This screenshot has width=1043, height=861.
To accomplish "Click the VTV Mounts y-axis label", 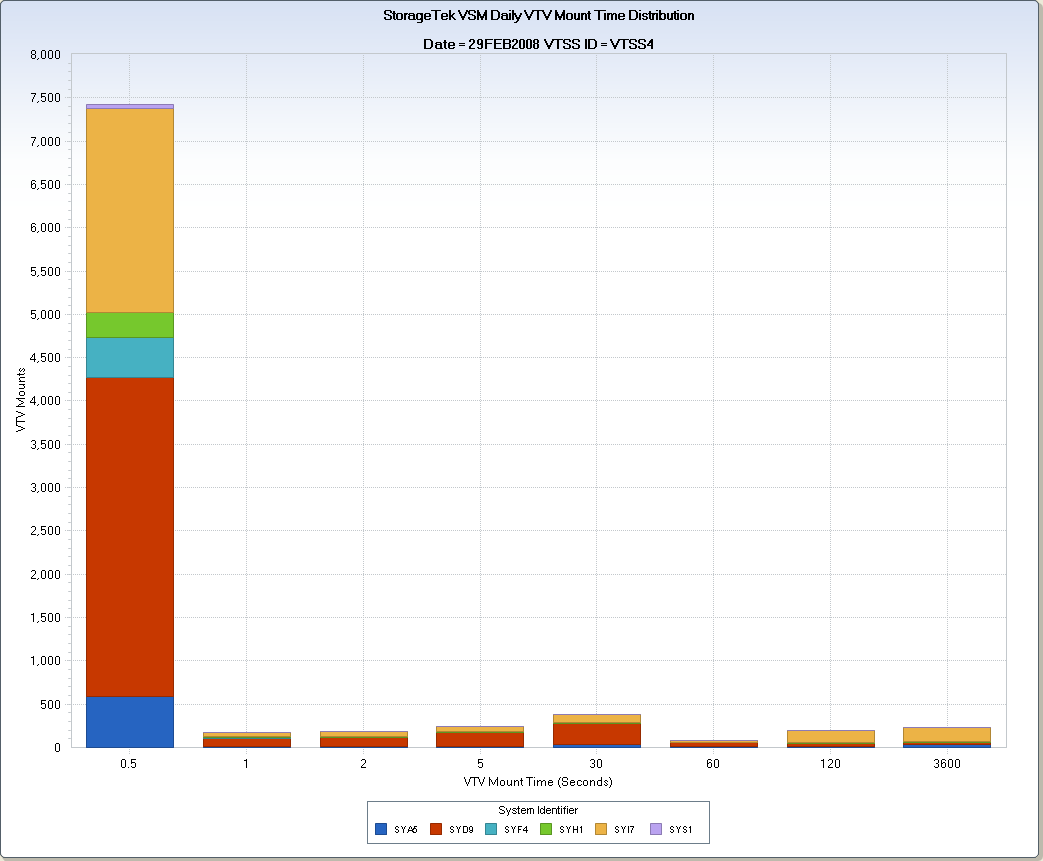I will click(x=21, y=400).
